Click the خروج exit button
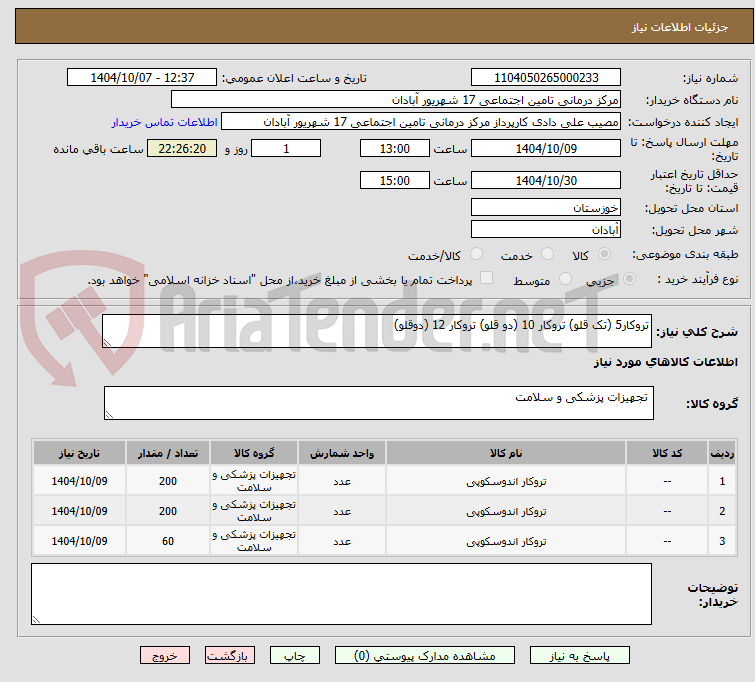The image size is (755, 682). [x=165, y=656]
